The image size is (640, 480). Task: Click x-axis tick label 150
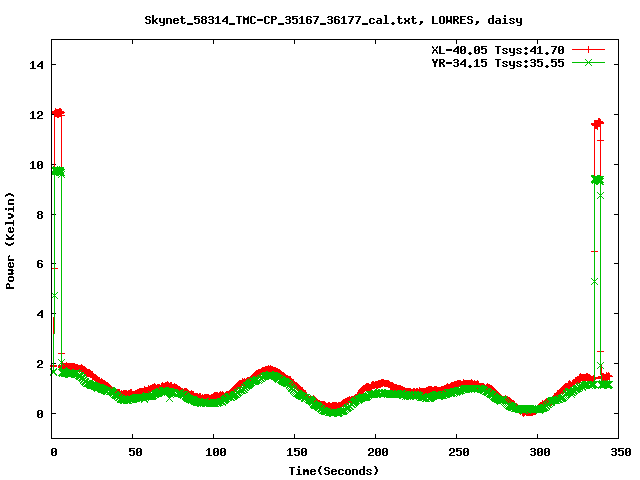pyautogui.click(x=296, y=452)
